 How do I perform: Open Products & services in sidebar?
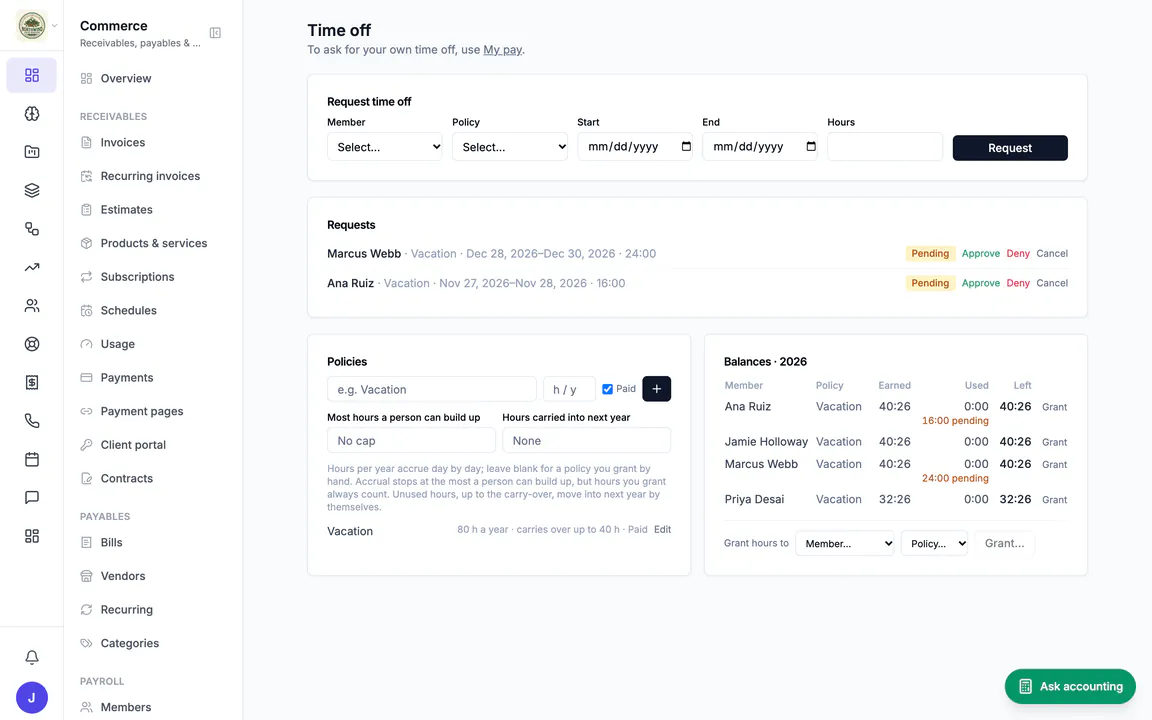coord(154,243)
